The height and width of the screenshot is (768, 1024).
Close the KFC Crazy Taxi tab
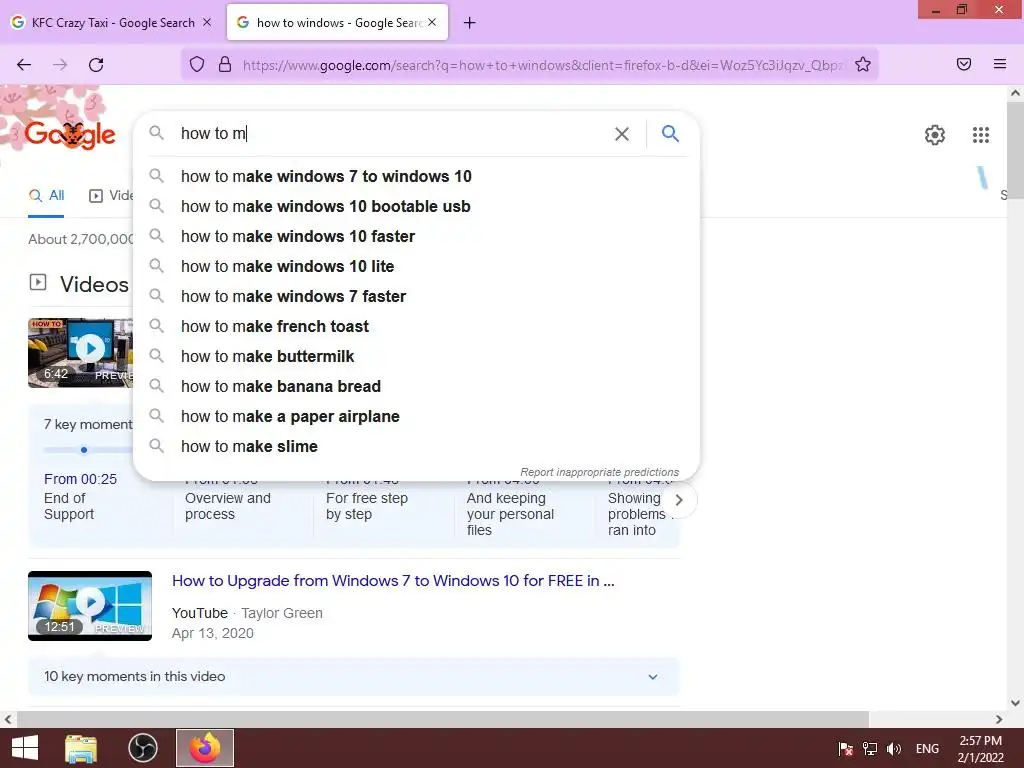point(207,22)
